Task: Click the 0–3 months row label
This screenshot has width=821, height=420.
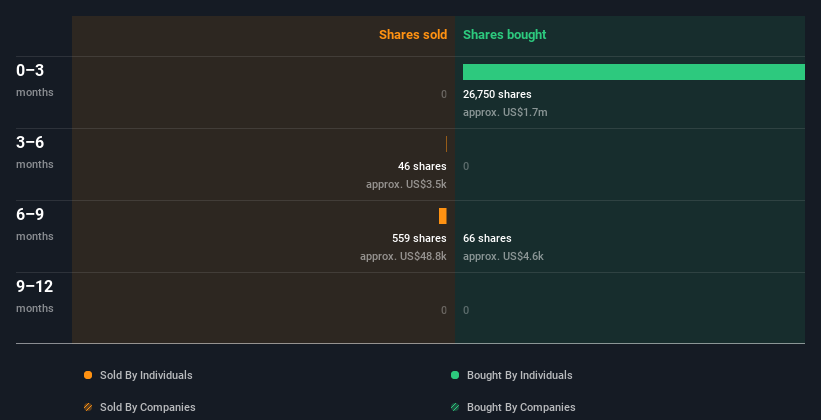Action: coord(35,80)
